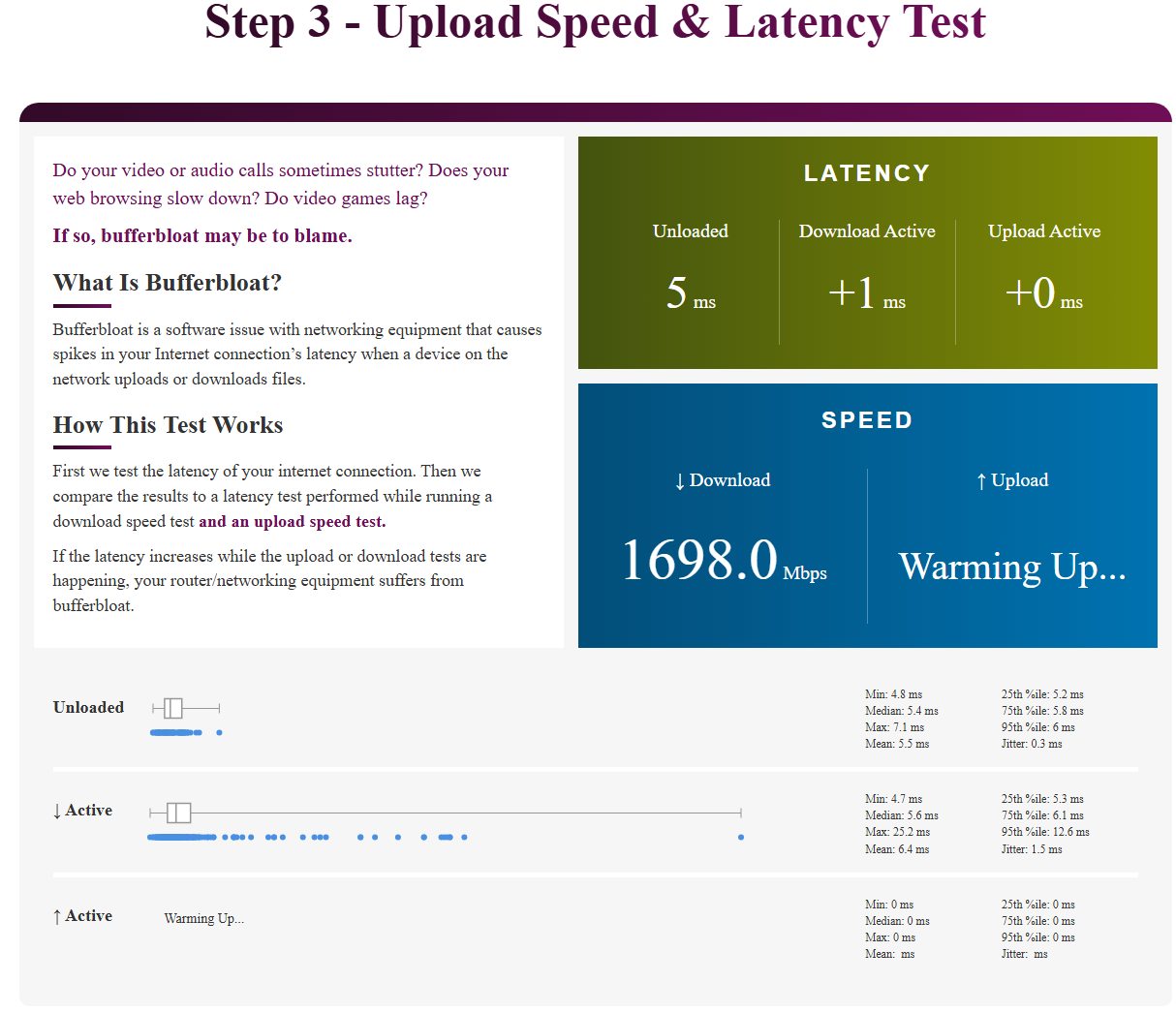The width and height of the screenshot is (1176, 1013).
Task: Click the Download Active +1 ms value
Action: (x=867, y=292)
